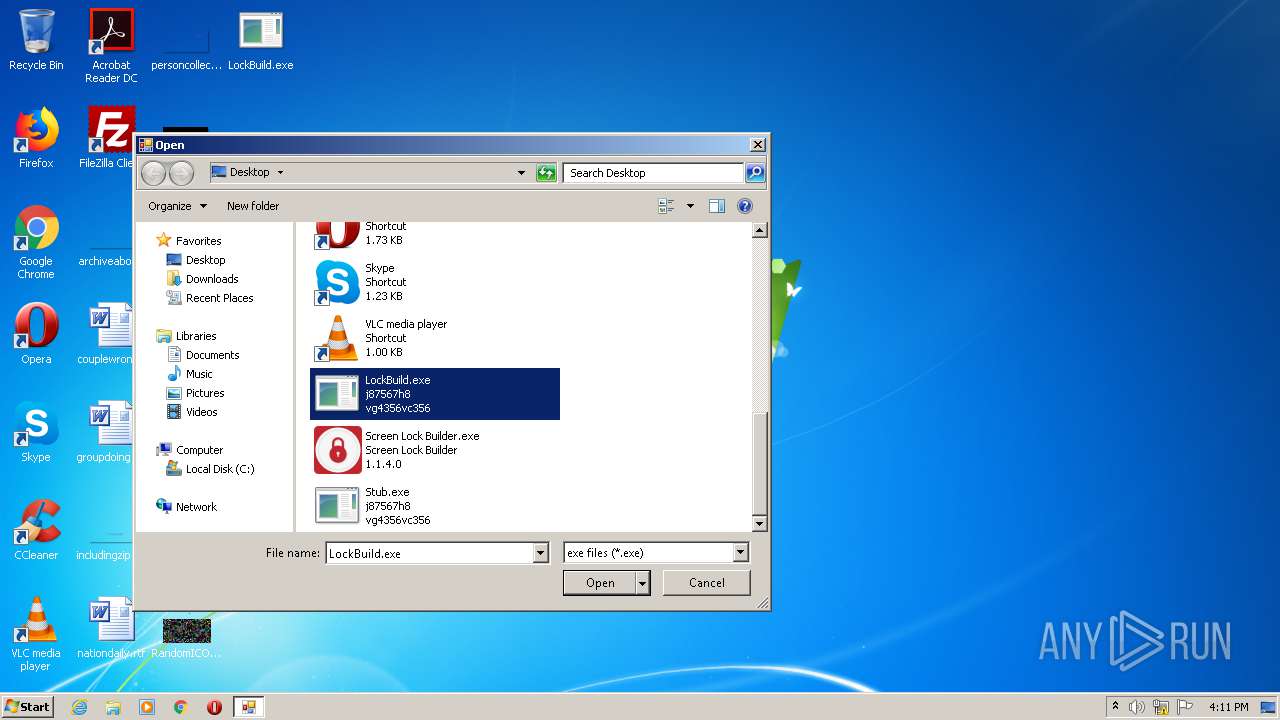The height and width of the screenshot is (720, 1280).
Task: Open the File name dropdown list
Action: pyautogui.click(x=541, y=553)
